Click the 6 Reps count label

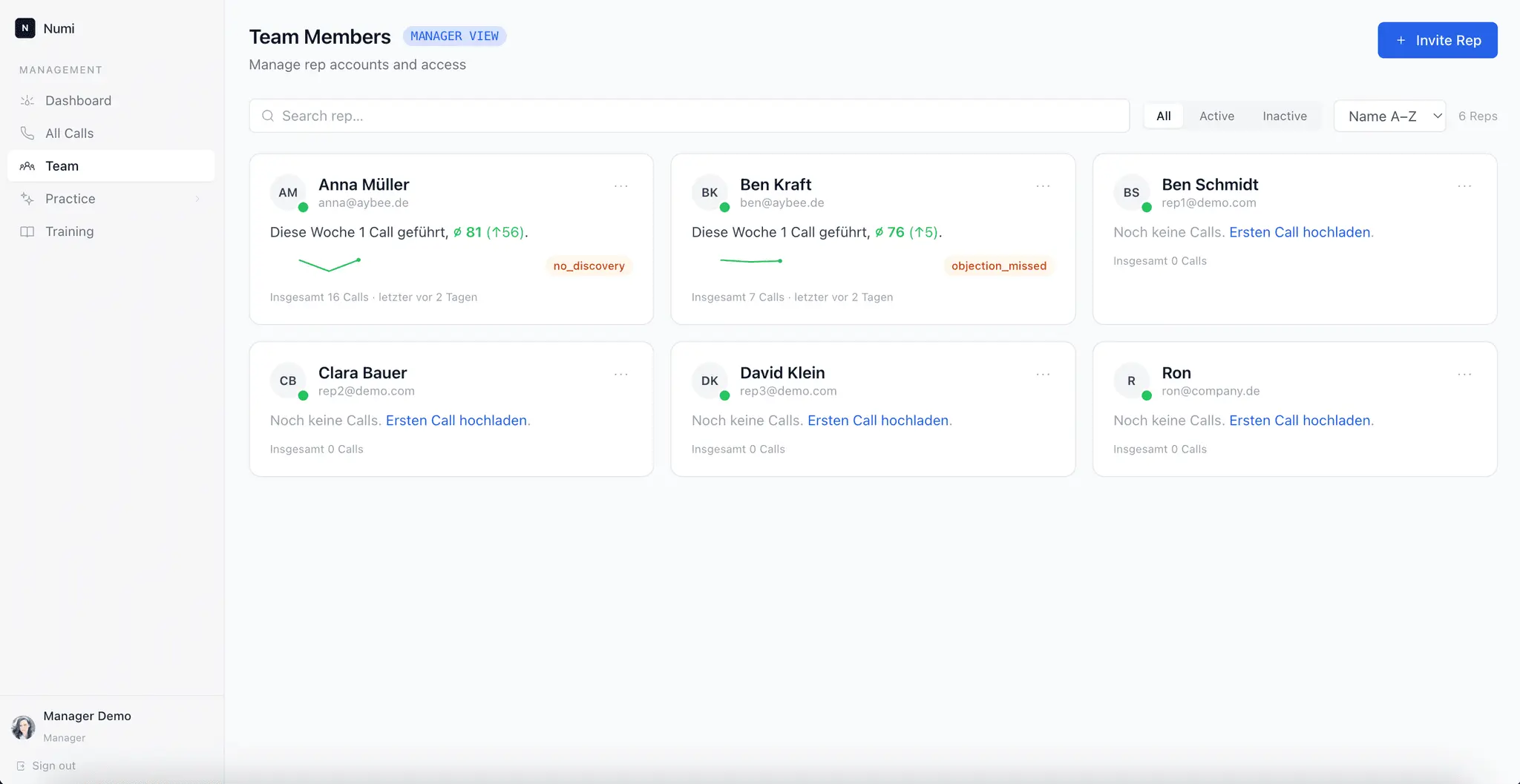pos(1478,116)
